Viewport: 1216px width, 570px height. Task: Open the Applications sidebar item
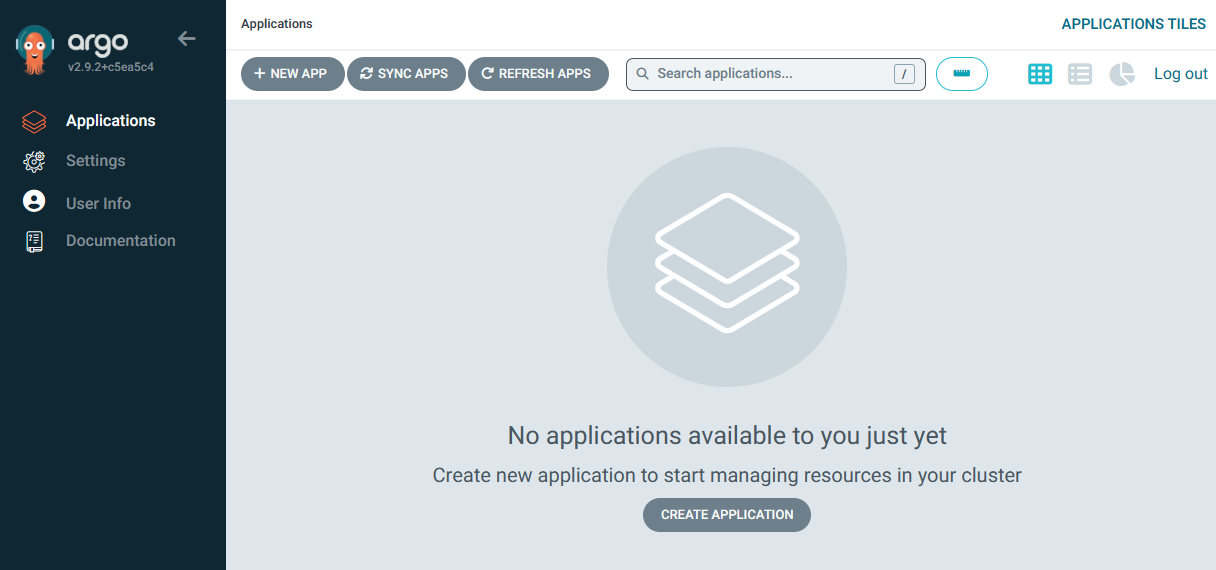[111, 121]
